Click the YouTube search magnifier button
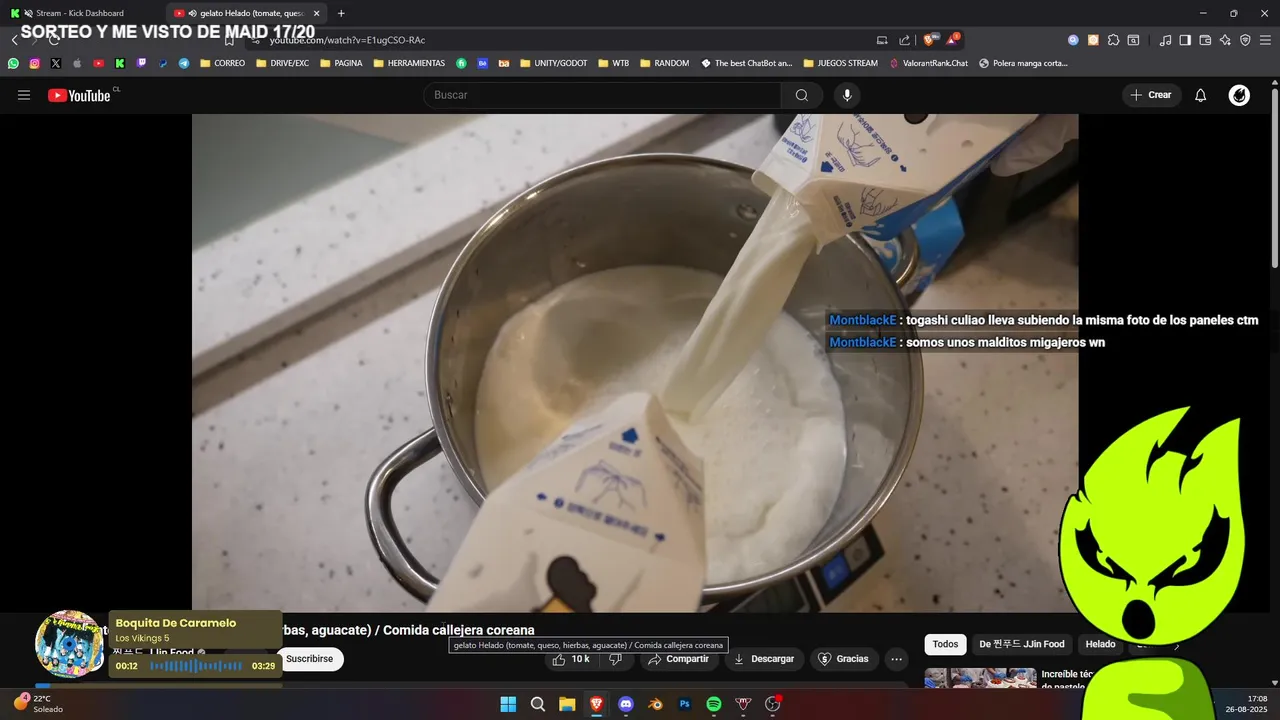This screenshot has height=720, width=1280. tap(802, 95)
